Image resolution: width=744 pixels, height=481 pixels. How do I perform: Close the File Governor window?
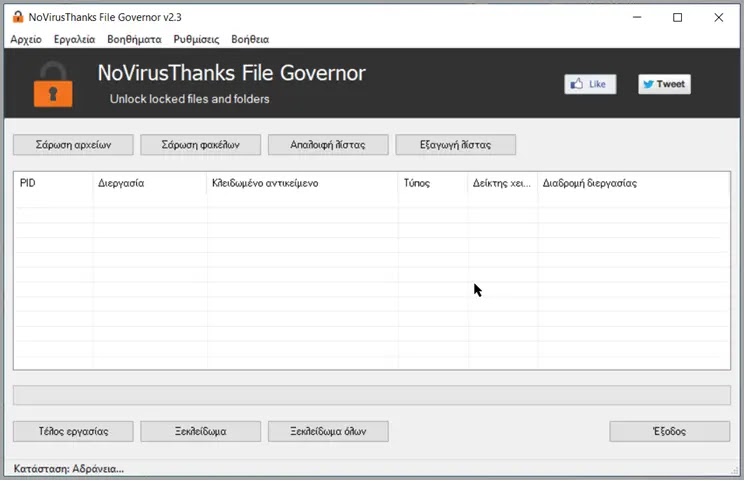718,17
